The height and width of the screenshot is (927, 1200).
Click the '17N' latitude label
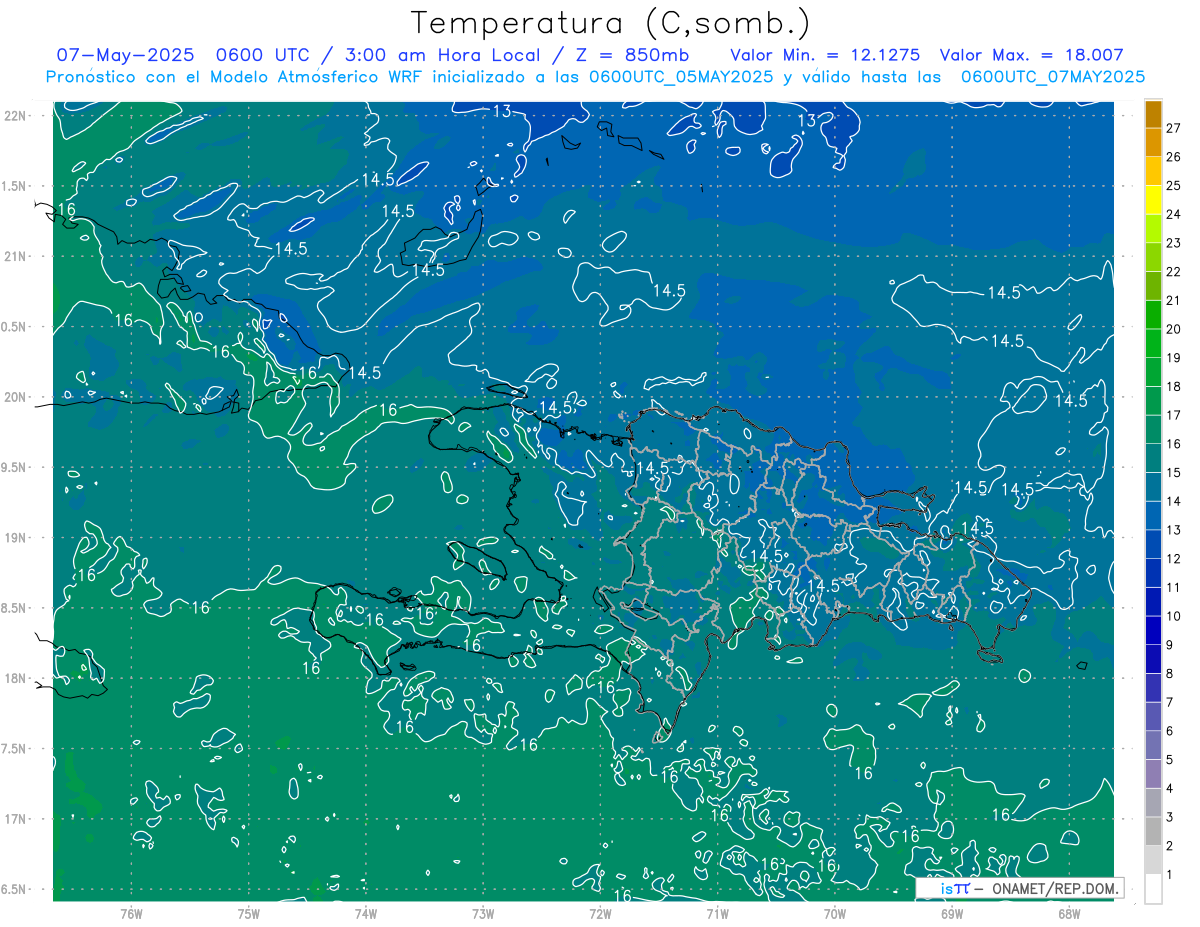(x=17, y=820)
